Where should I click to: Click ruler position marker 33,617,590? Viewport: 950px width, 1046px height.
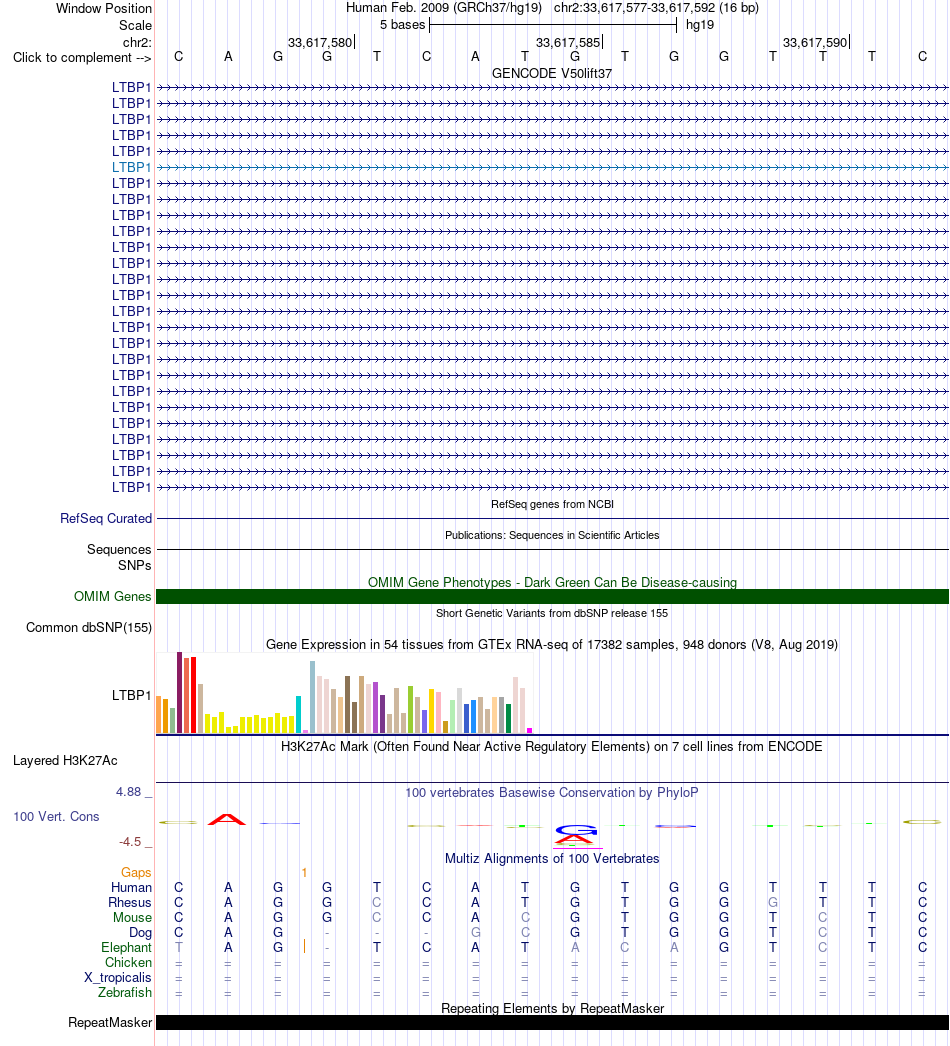[815, 43]
